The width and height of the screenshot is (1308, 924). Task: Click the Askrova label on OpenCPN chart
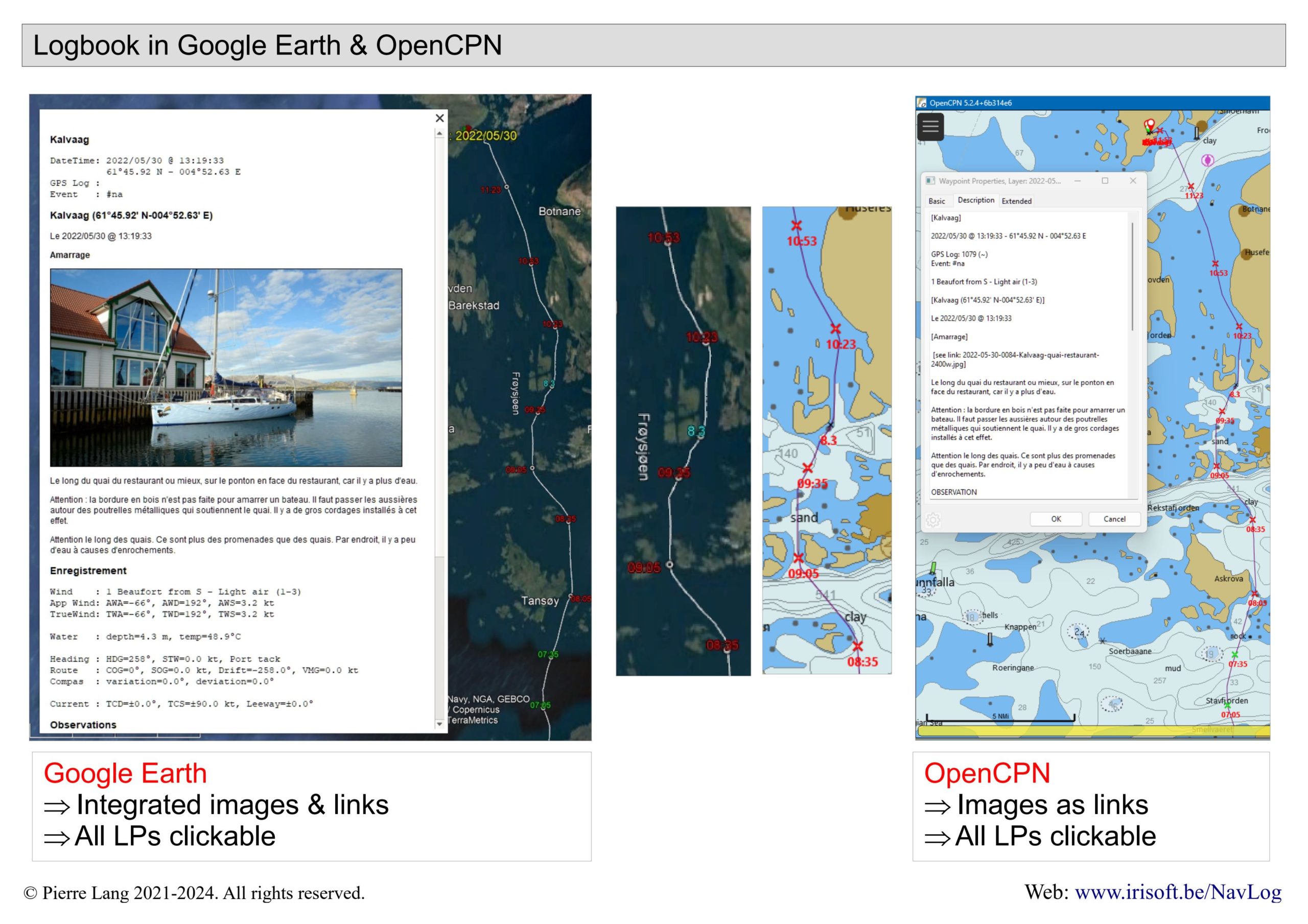pyautogui.click(x=1228, y=579)
